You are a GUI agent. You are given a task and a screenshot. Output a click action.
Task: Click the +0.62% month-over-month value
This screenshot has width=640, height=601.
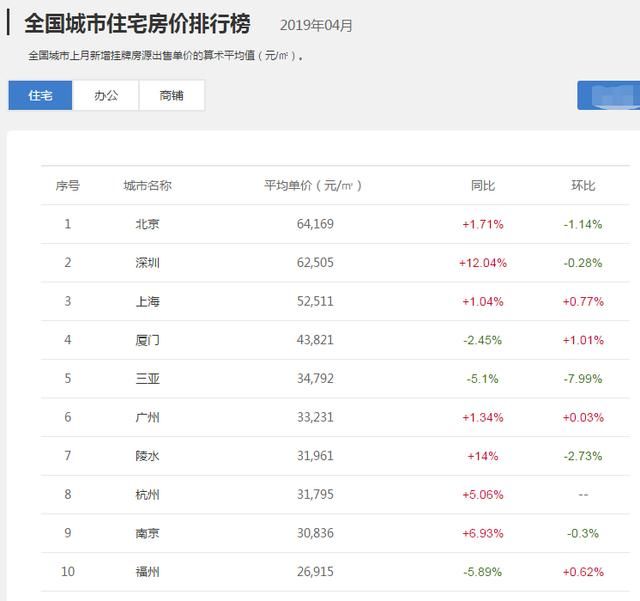point(583,572)
